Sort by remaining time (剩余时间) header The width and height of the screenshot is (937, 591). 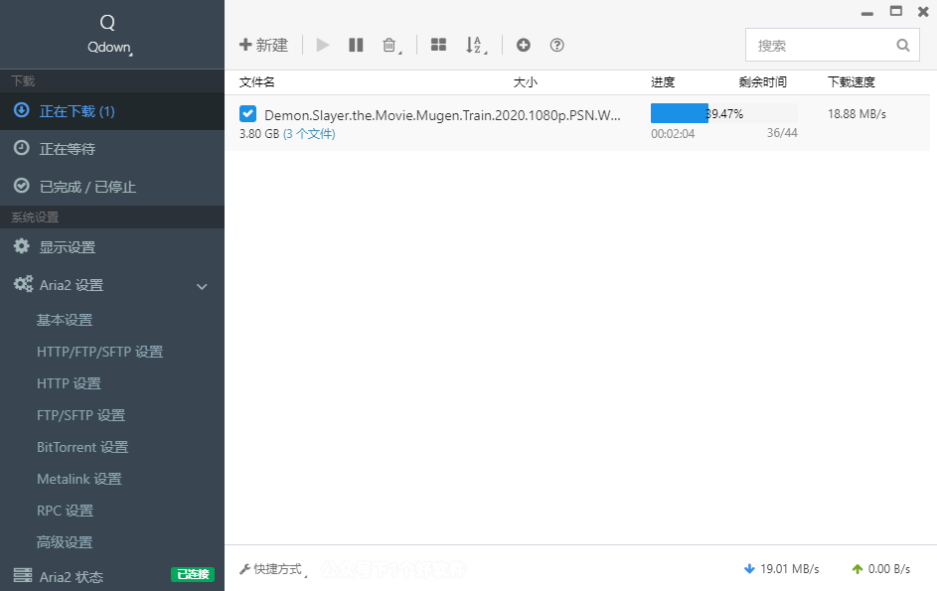(x=763, y=82)
